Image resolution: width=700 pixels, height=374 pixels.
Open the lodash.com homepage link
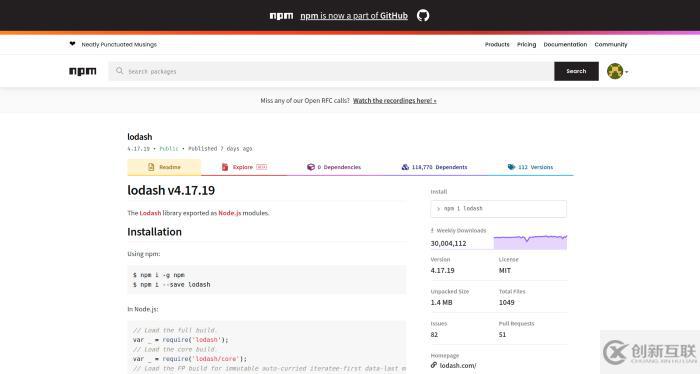coord(458,365)
